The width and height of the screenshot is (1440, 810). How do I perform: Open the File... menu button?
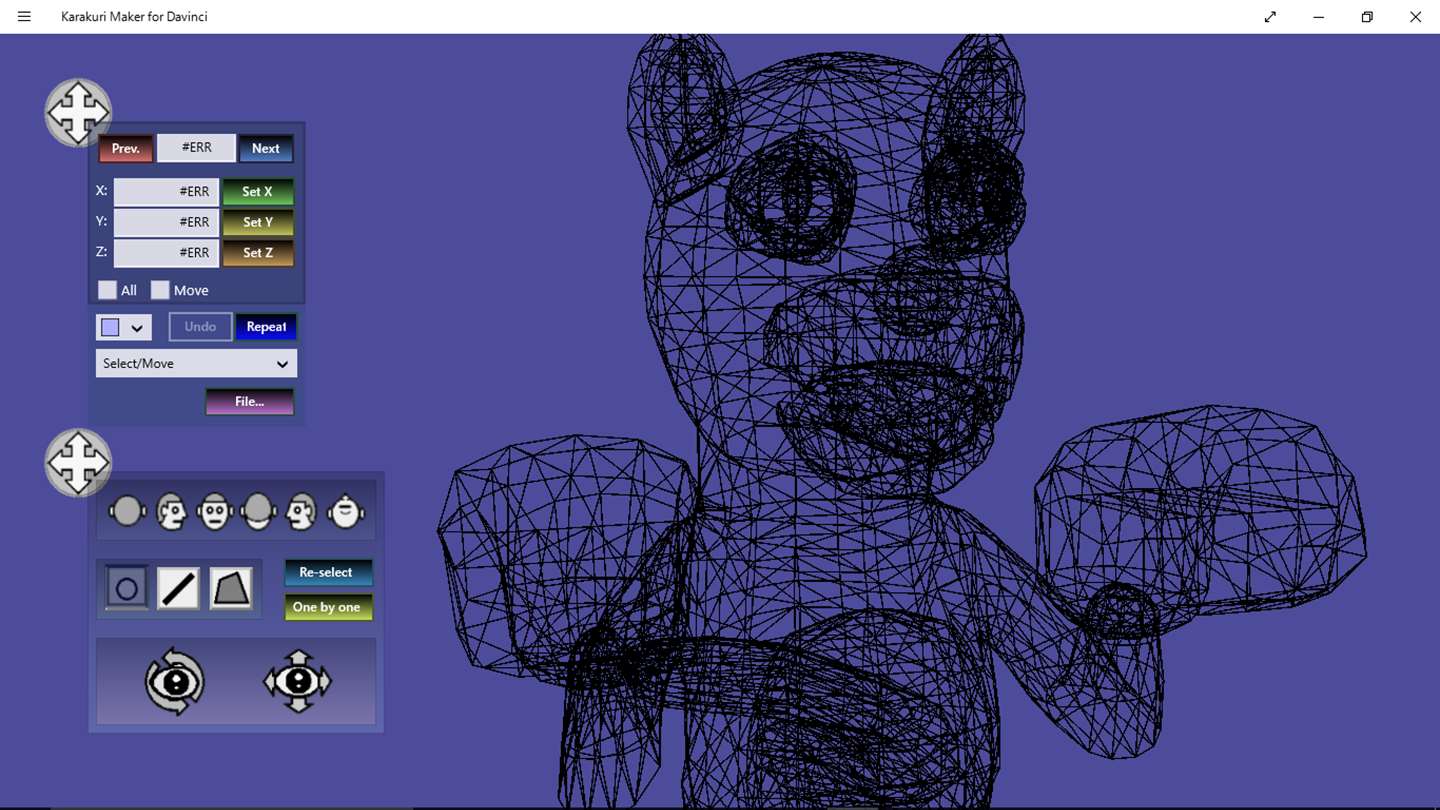point(250,402)
